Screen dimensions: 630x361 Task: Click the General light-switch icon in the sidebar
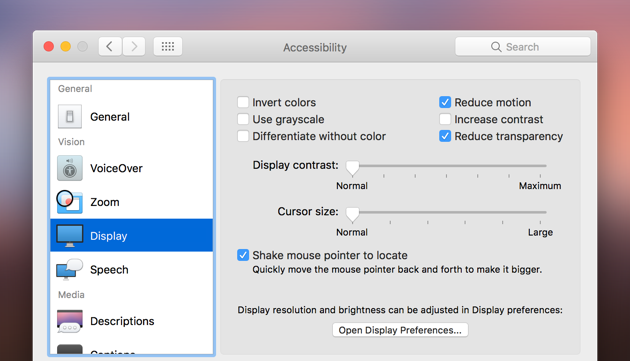click(x=70, y=117)
